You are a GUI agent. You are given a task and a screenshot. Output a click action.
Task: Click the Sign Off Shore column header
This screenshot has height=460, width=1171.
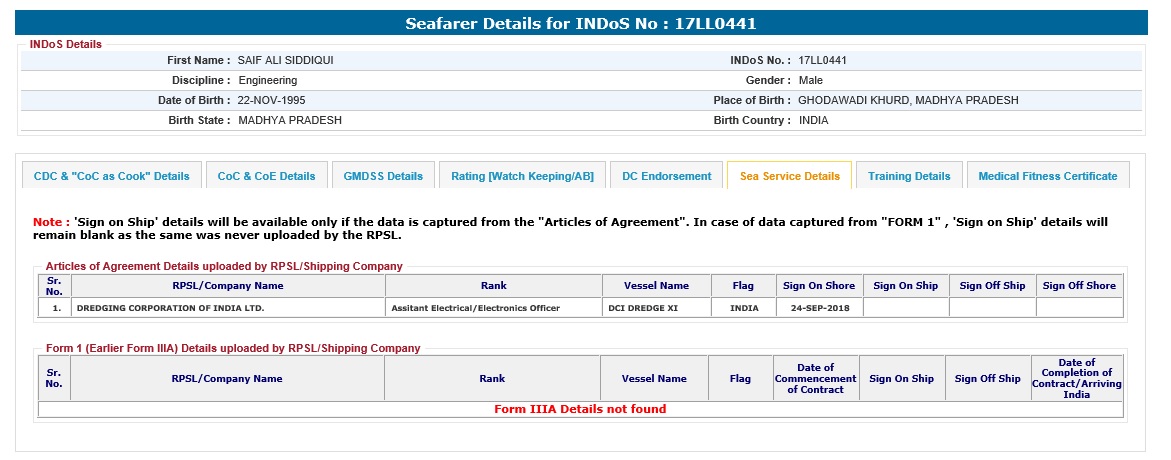(1079, 286)
